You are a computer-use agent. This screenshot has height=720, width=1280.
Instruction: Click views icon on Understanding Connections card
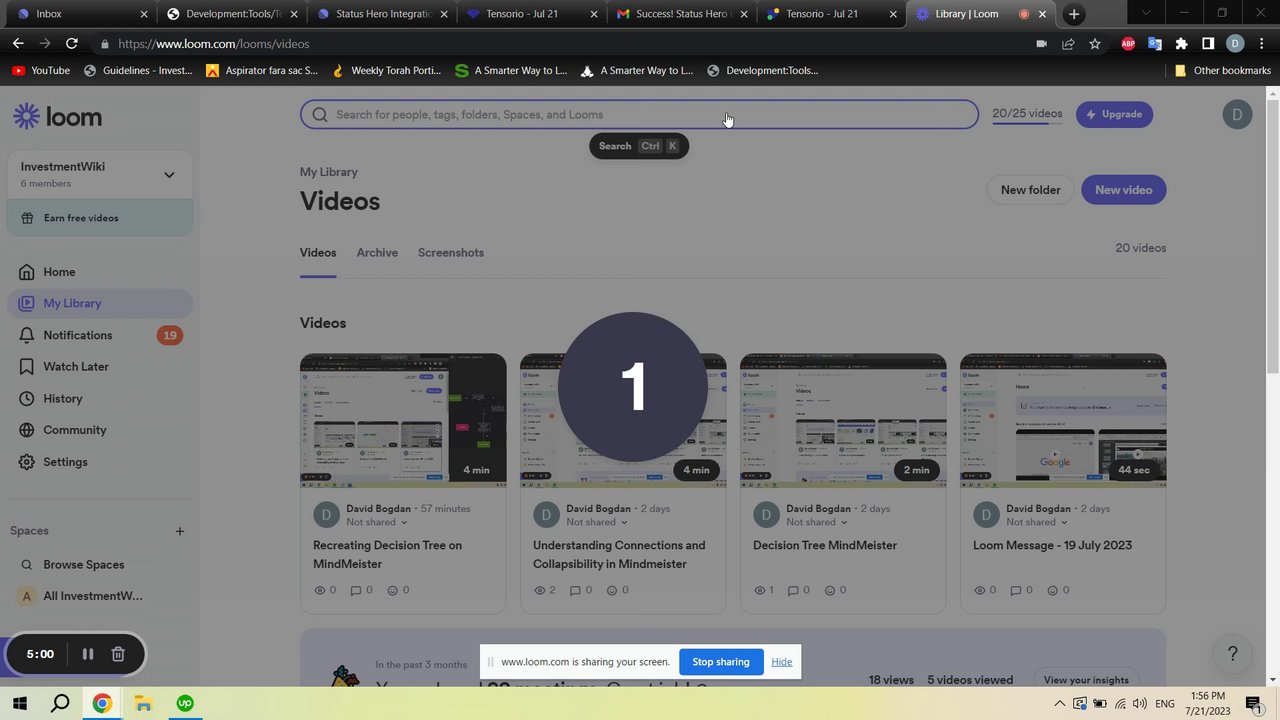click(541, 590)
